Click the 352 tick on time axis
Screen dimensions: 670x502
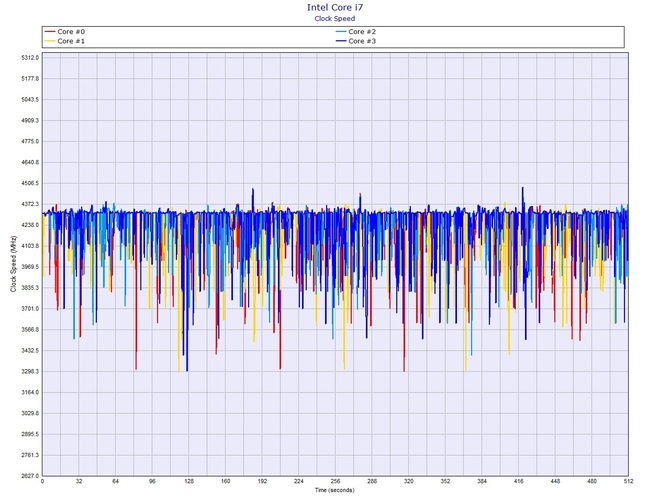(x=445, y=481)
